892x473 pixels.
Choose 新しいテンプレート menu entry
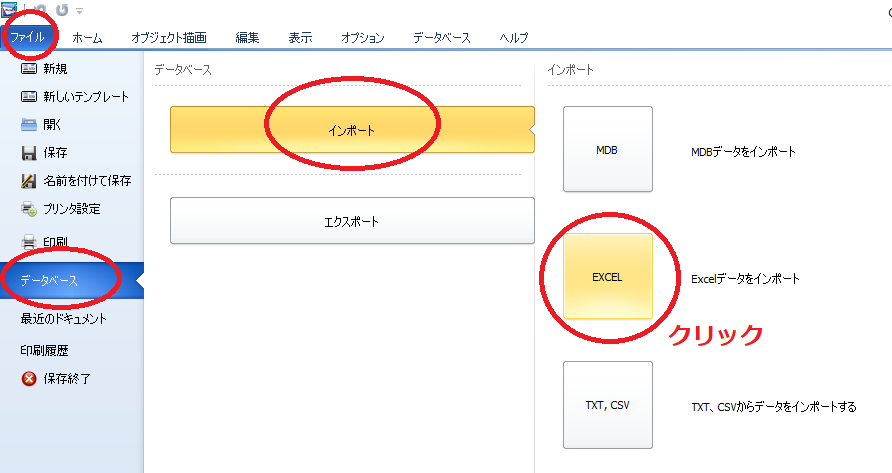coord(86,97)
